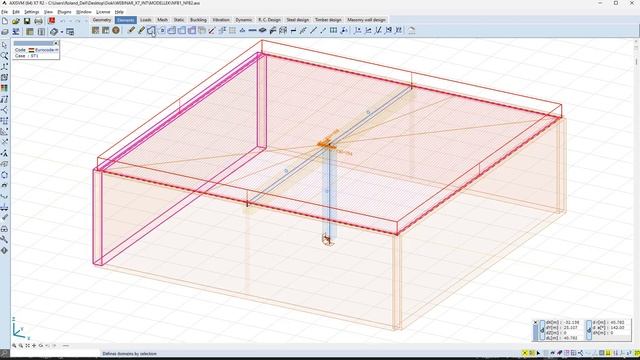Open the Help menu
Screen dimensions: 640x360
tap(119, 12)
